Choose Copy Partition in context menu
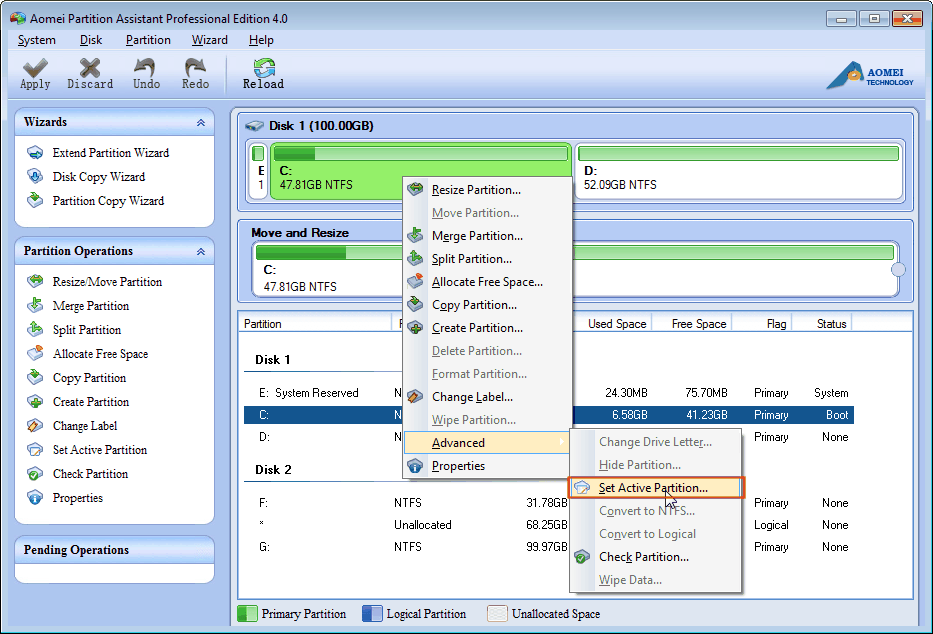This screenshot has width=933, height=634. tap(487, 305)
